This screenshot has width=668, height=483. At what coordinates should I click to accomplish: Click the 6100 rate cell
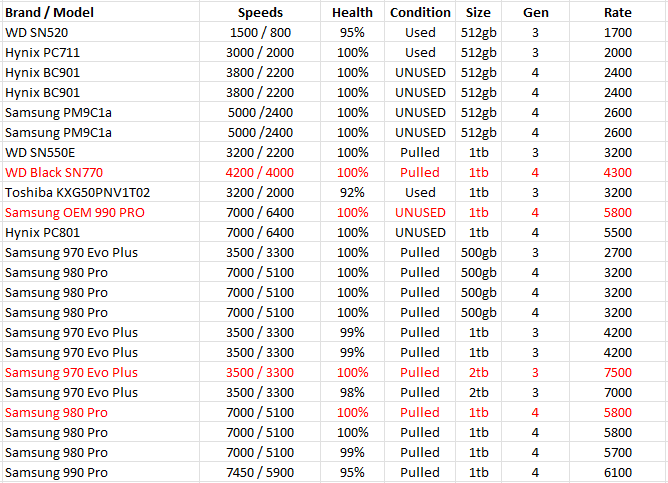pos(618,472)
